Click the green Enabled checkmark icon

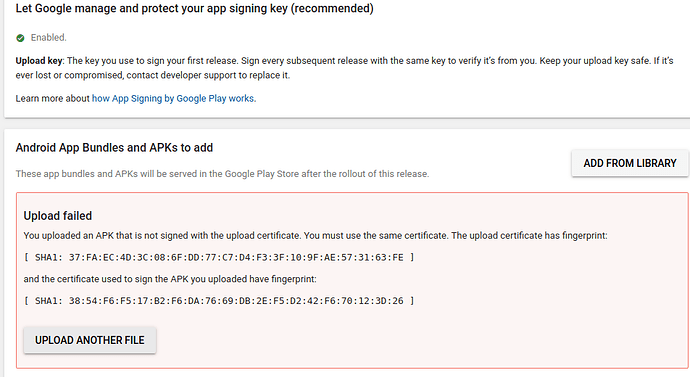pyautogui.click(x=20, y=38)
